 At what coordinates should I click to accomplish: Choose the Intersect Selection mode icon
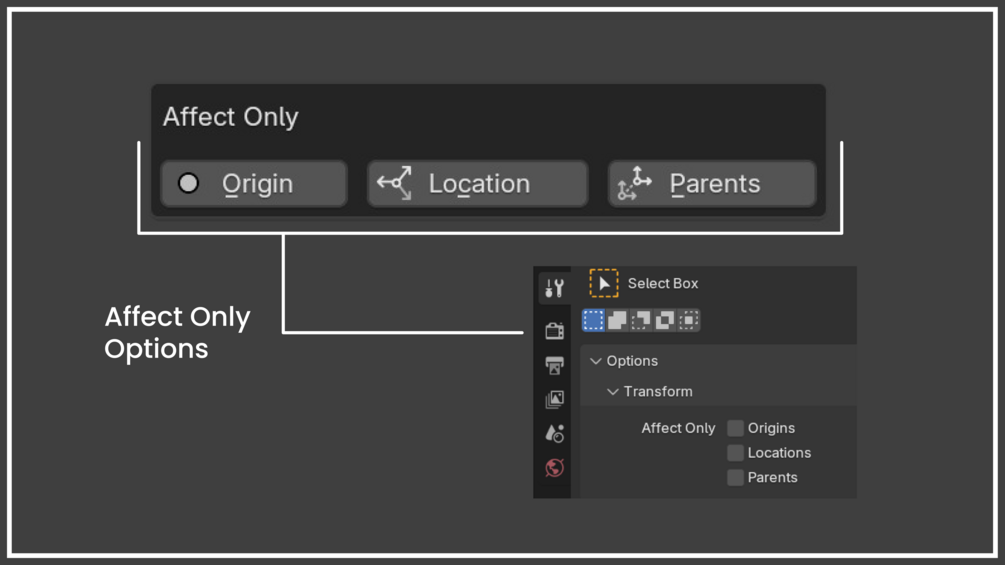(689, 320)
